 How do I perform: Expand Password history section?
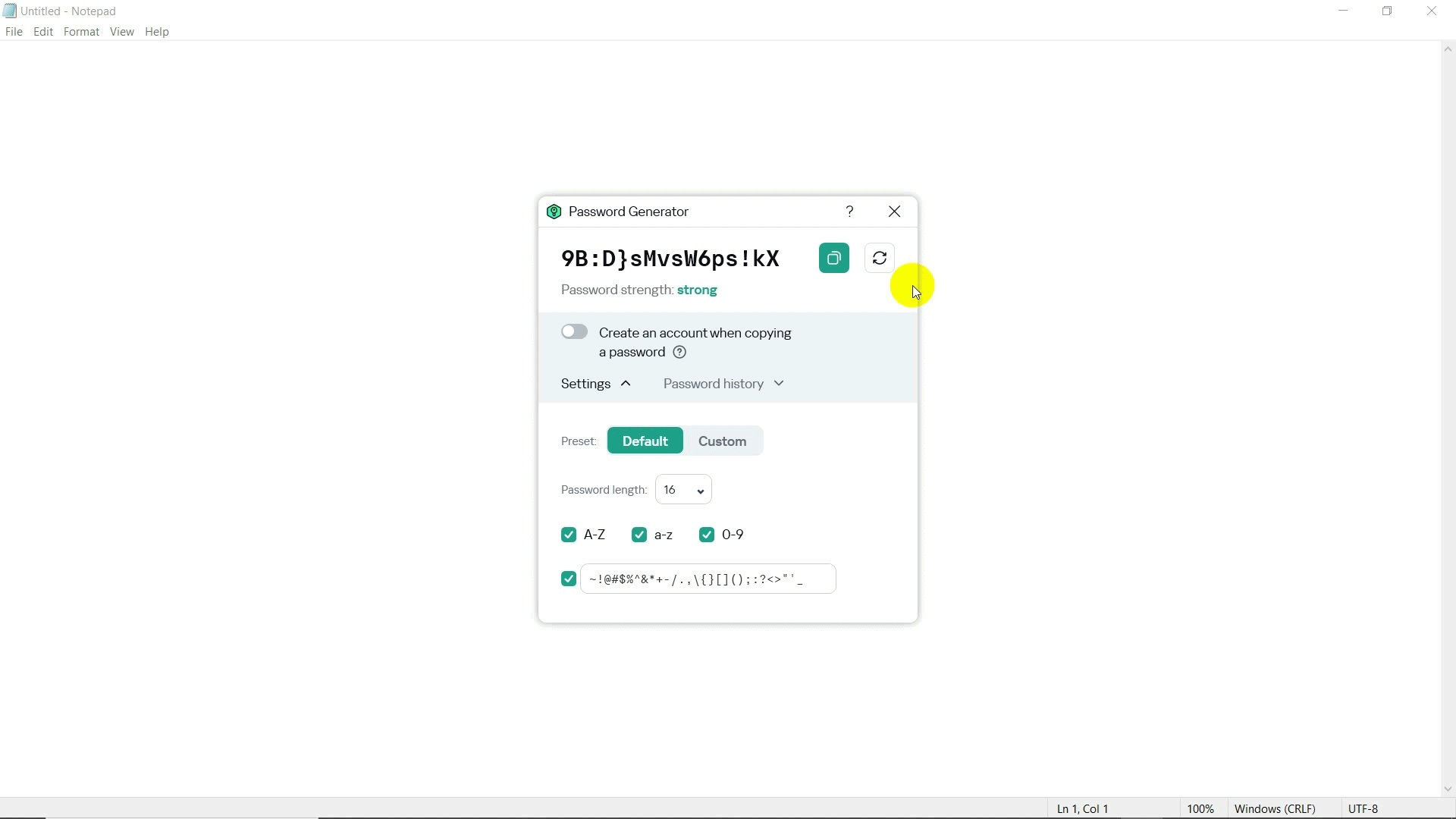coord(723,384)
